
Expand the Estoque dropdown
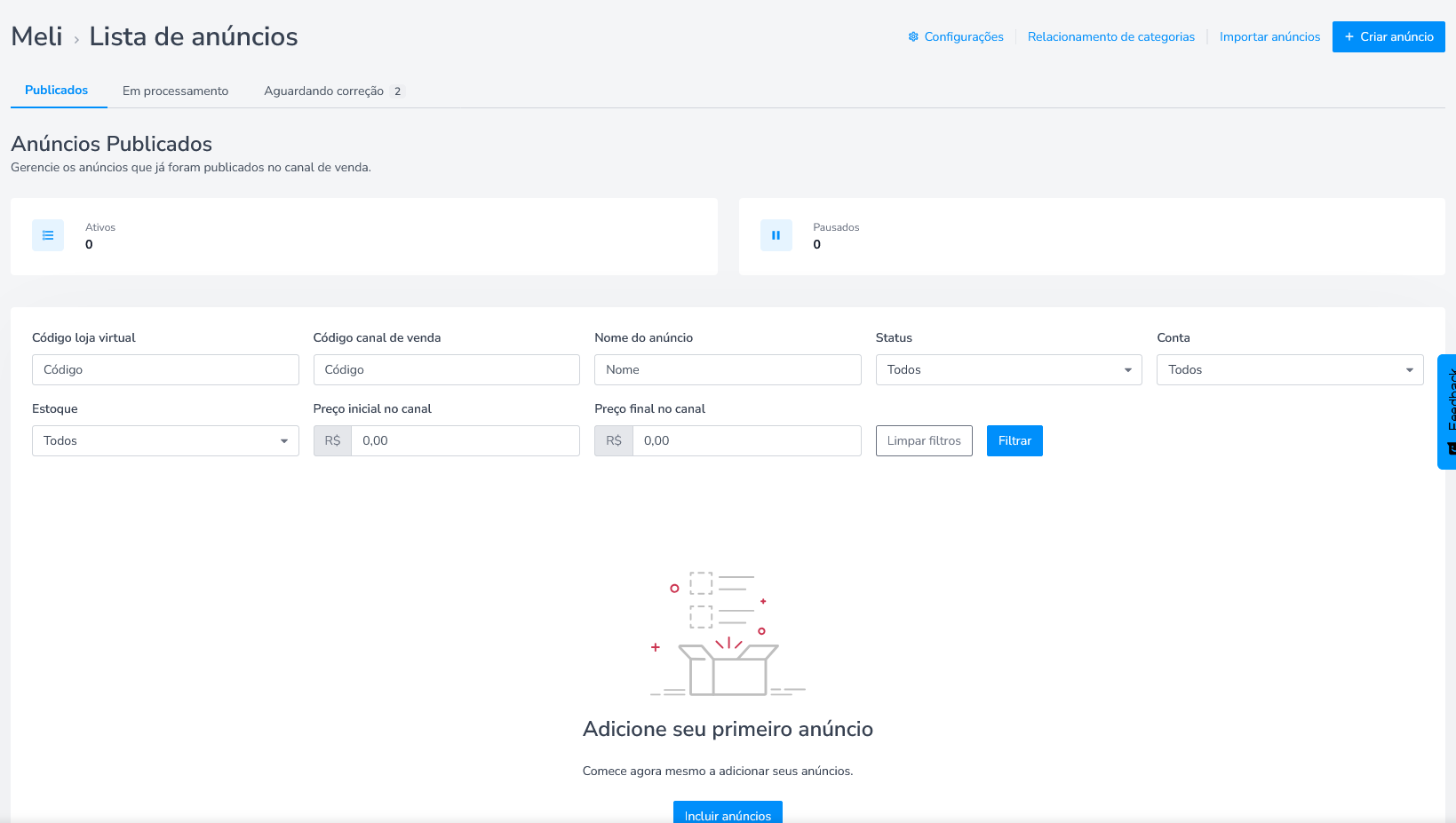click(x=165, y=440)
